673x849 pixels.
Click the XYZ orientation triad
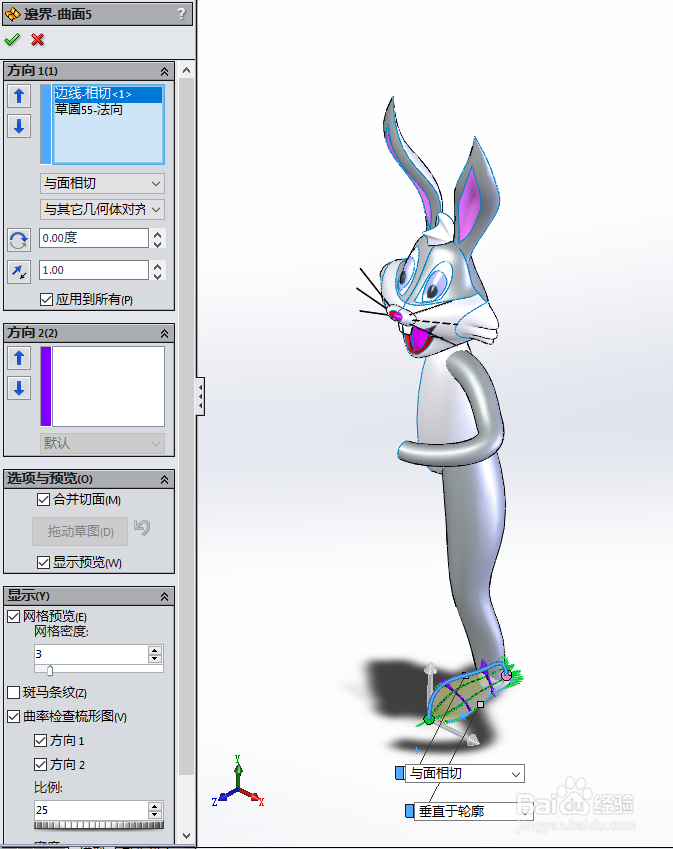point(238,781)
